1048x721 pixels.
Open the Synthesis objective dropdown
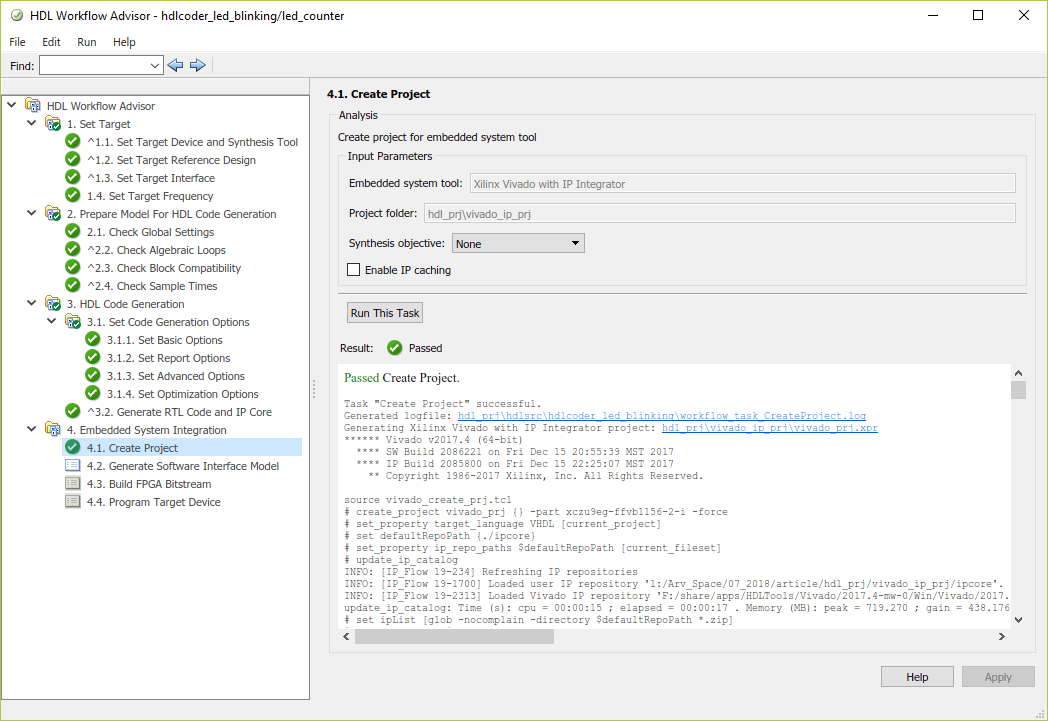pyautogui.click(x=518, y=243)
